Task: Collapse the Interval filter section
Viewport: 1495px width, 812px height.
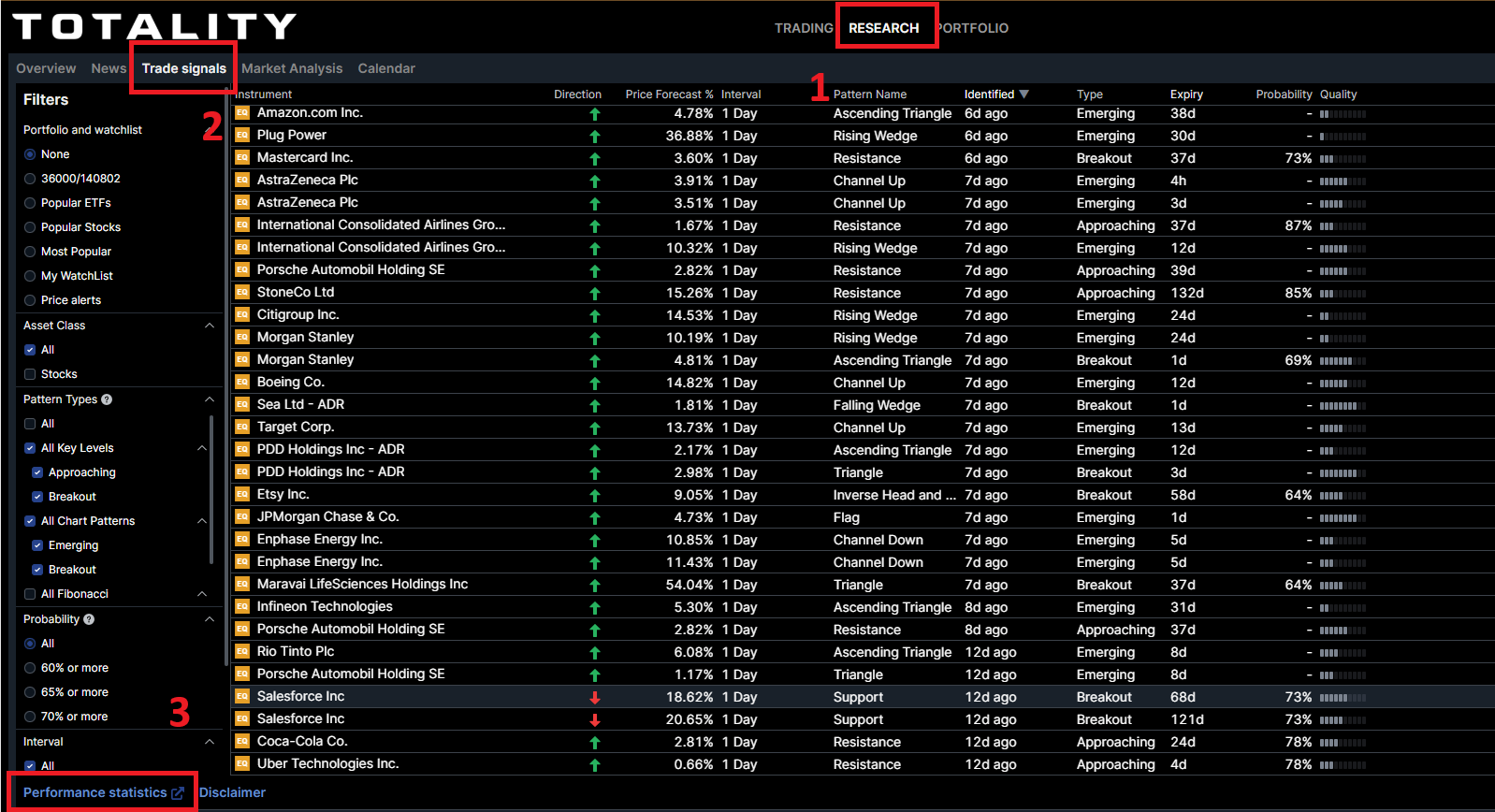Action: pyautogui.click(x=210, y=742)
